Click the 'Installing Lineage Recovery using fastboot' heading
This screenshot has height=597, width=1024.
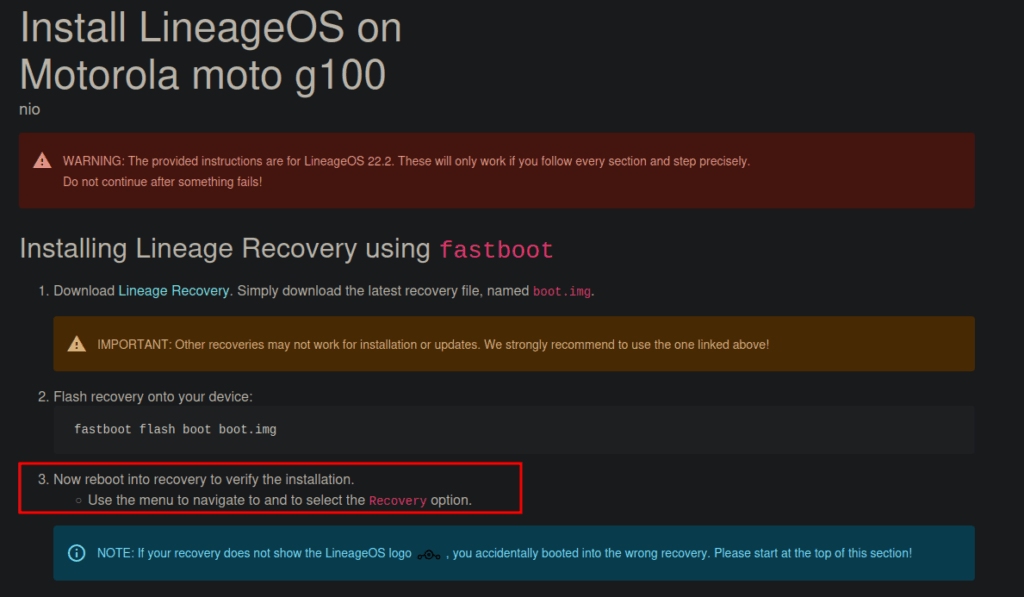pyautogui.click(x=286, y=249)
